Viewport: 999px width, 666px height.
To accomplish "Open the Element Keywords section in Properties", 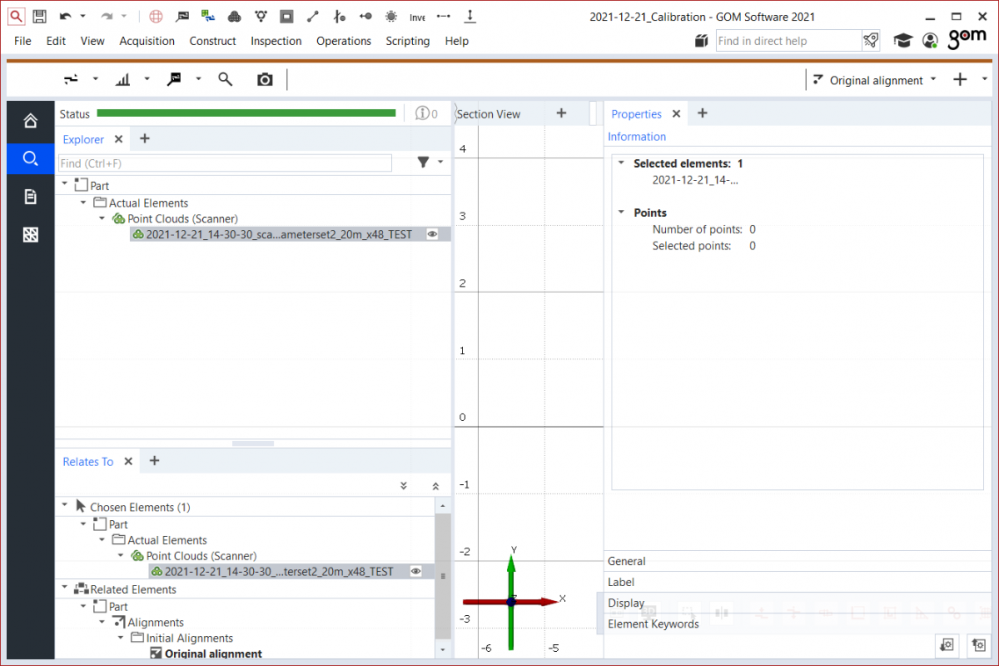I will point(651,621).
